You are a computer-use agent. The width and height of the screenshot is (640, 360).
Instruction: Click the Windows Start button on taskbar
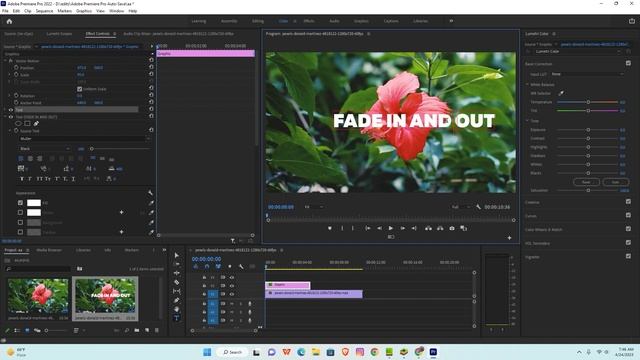coord(207,352)
